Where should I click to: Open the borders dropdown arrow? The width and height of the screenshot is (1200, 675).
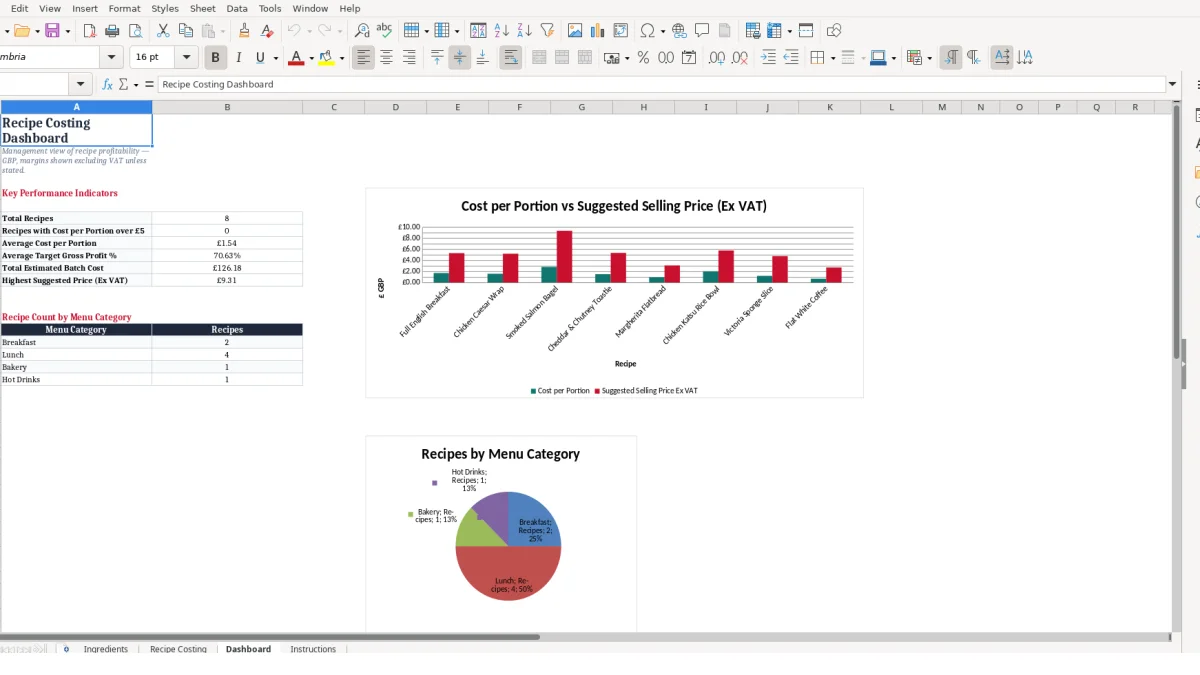tap(832, 58)
